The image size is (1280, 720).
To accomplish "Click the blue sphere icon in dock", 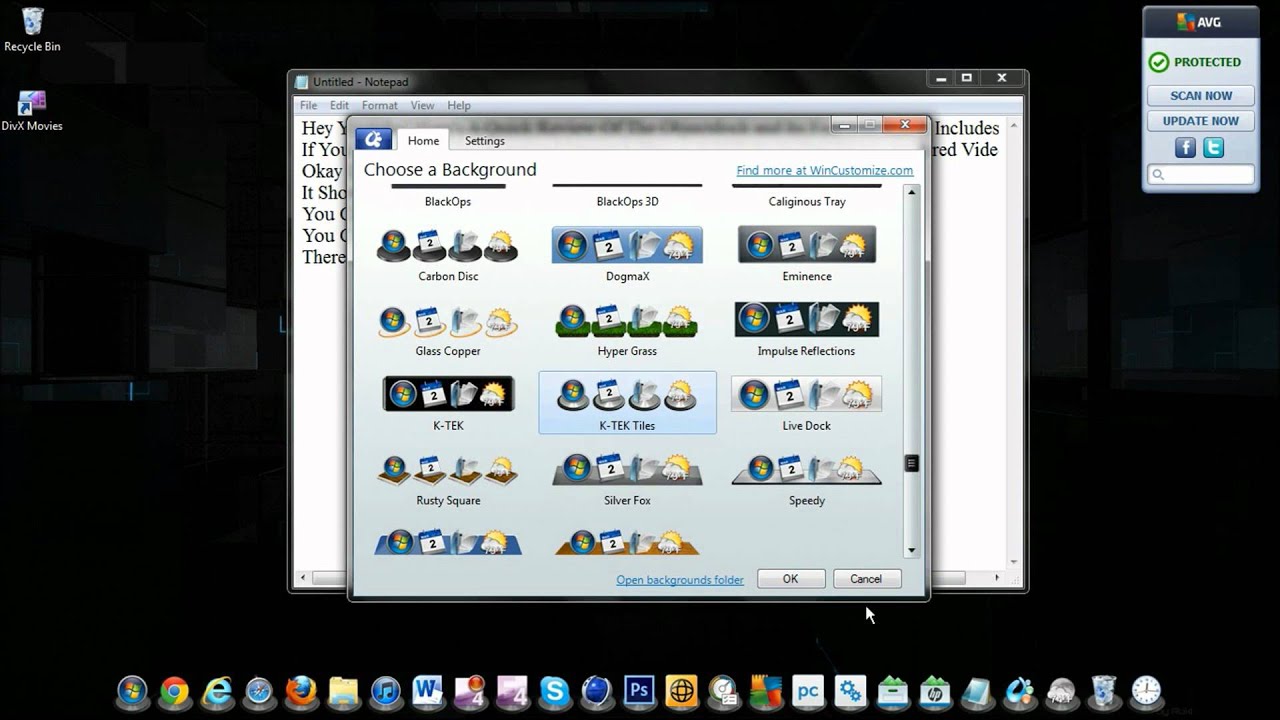I will click(596, 691).
